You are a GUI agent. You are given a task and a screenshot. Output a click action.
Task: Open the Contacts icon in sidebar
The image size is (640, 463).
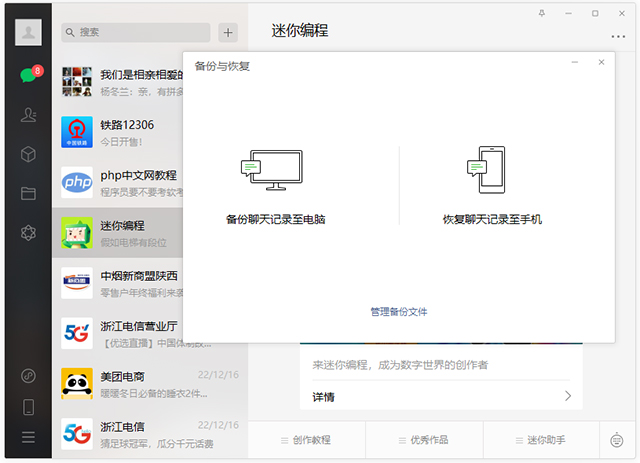28,115
